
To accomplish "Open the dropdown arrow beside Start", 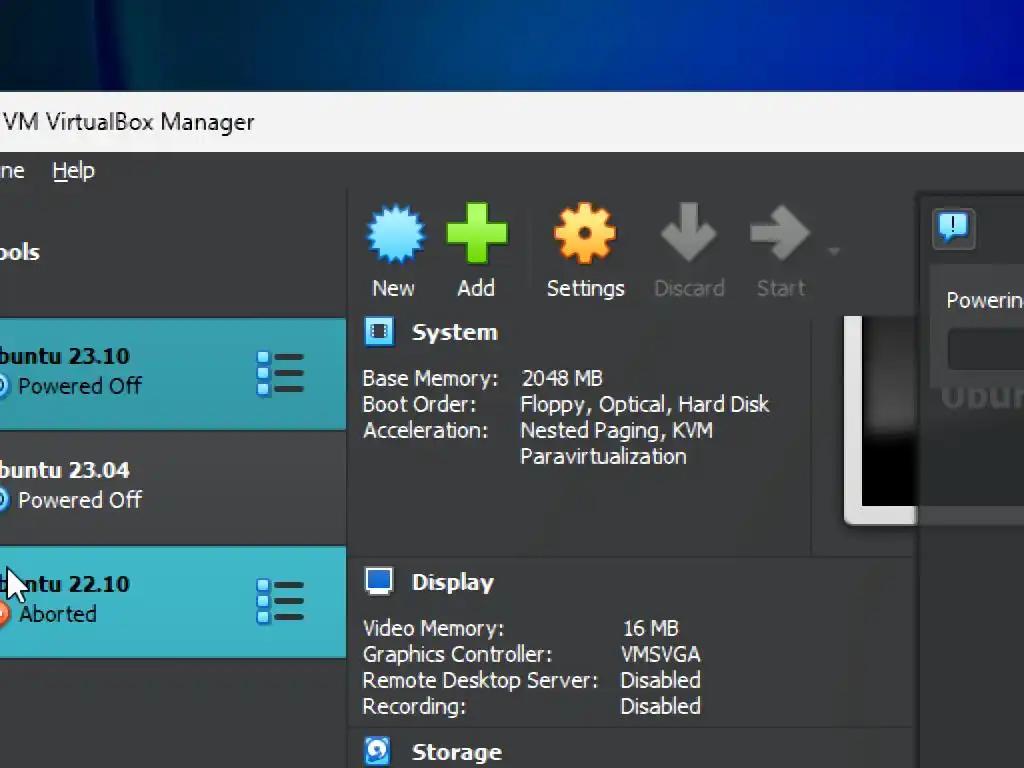I will (x=834, y=251).
